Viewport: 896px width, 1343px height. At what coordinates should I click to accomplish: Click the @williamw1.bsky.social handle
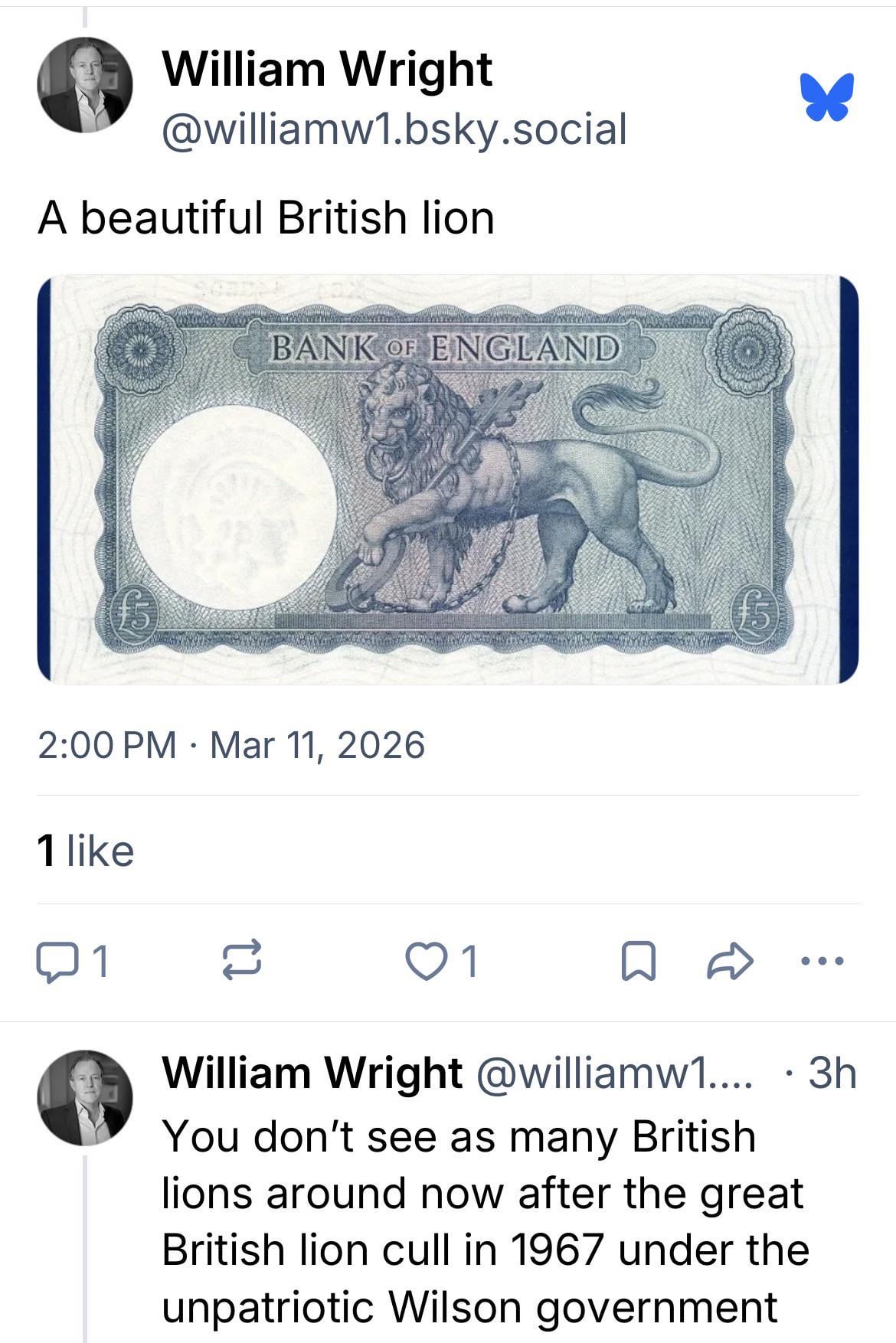[394, 129]
